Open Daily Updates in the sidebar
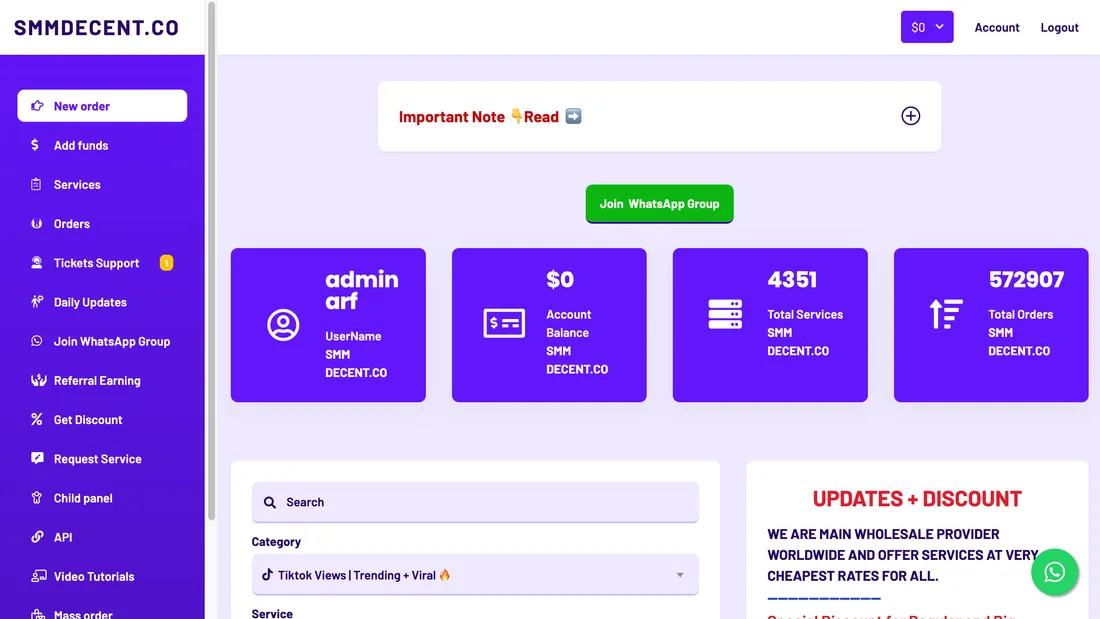 [102, 302]
